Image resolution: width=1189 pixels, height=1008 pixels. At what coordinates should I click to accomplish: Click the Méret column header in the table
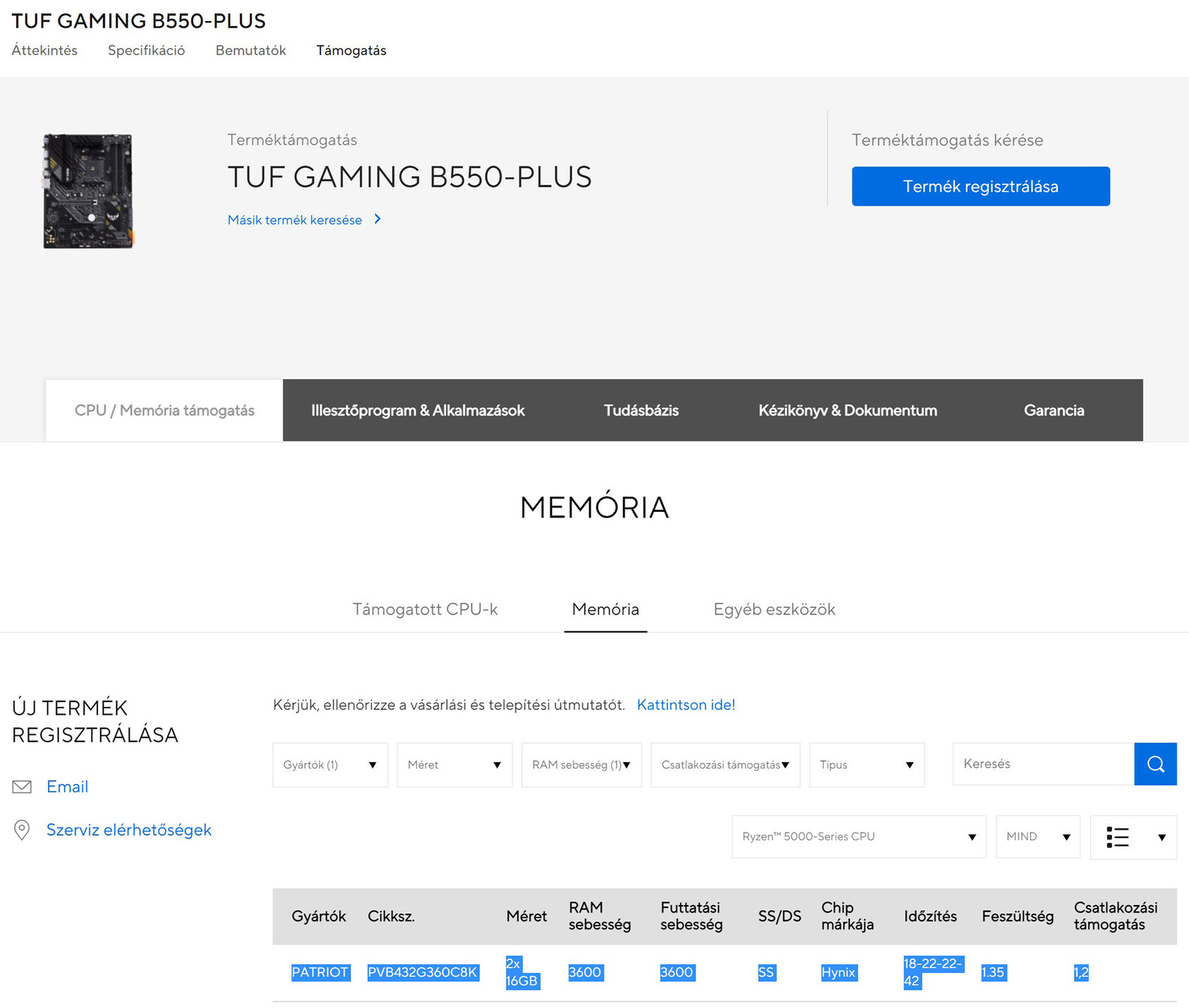pyautogui.click(x=526, y=916)
